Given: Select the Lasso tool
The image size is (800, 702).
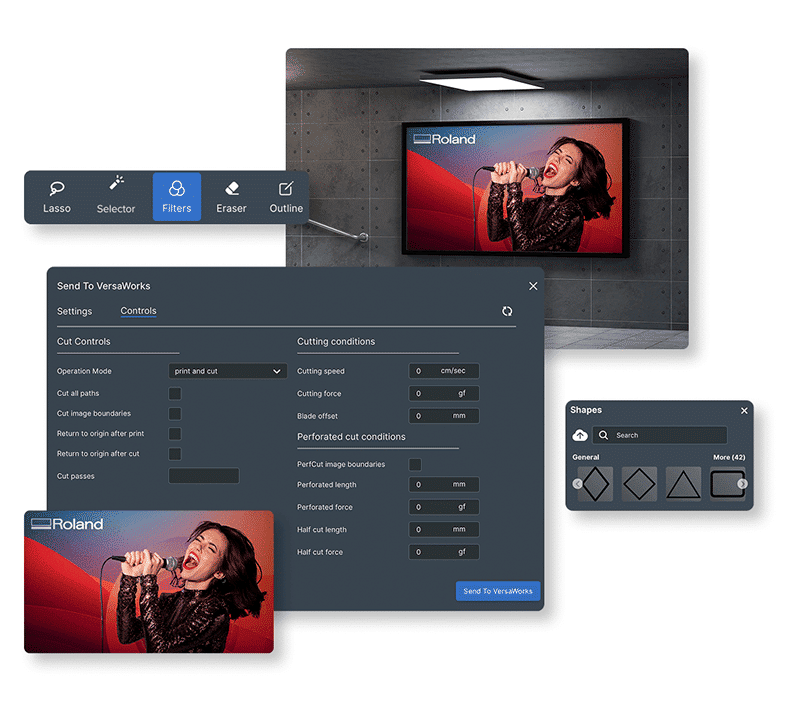Looking at the screenshot, I should pos(57,196).
